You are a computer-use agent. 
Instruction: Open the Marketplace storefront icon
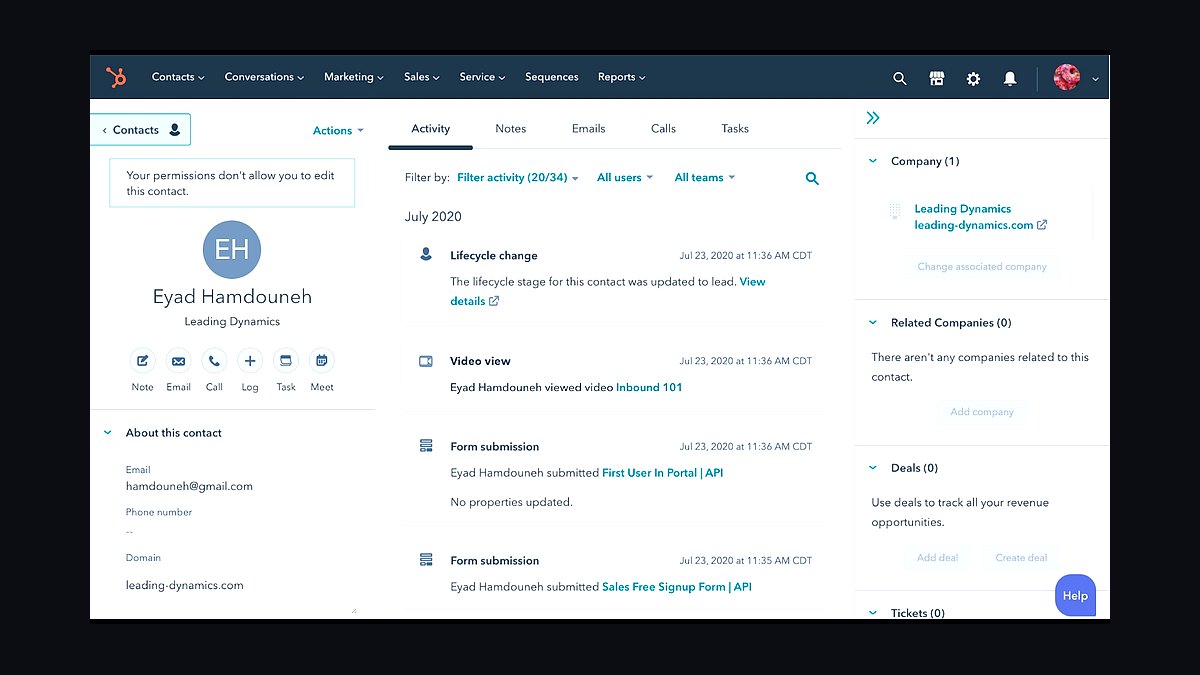pyautogui.click(x=937, y=78)
